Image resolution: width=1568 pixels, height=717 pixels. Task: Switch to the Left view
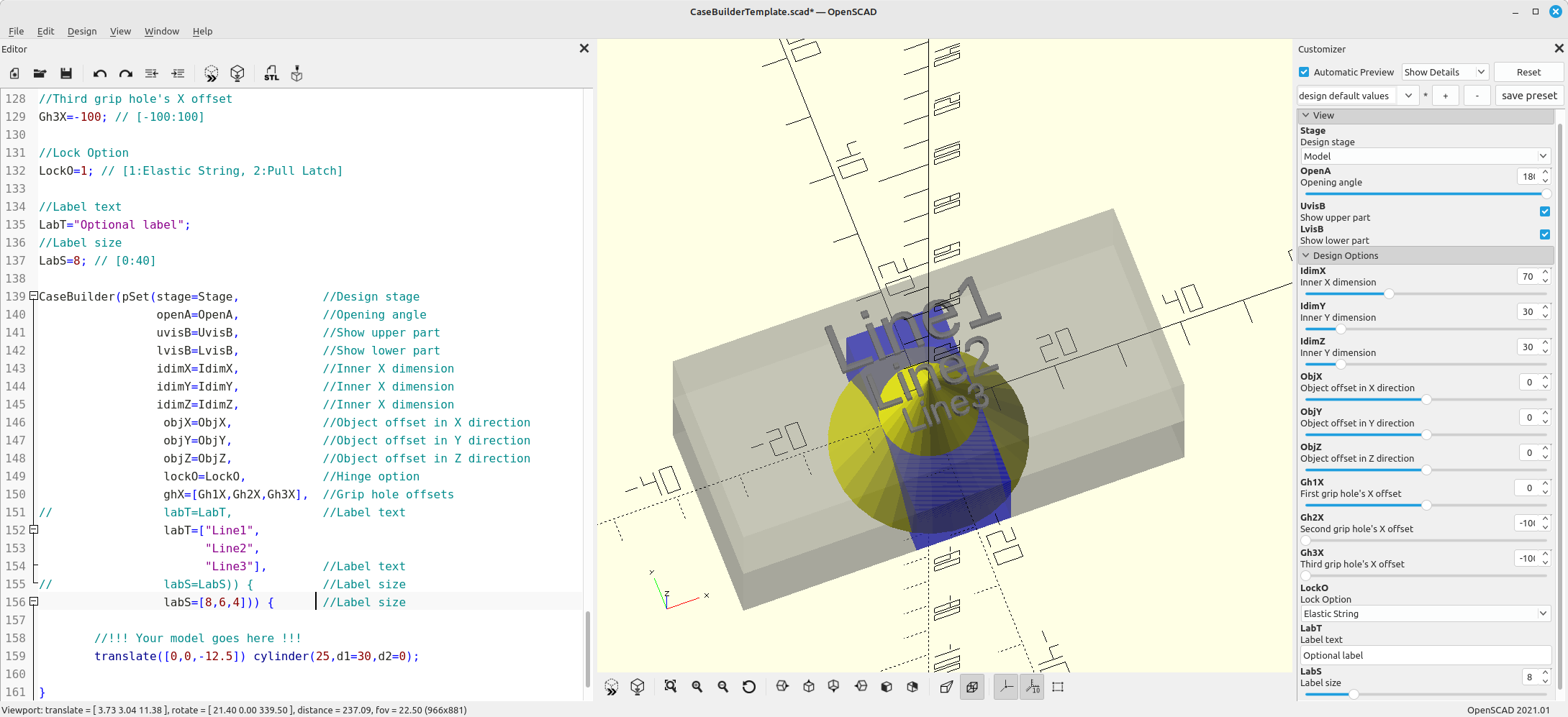click(x=861, y=687)
